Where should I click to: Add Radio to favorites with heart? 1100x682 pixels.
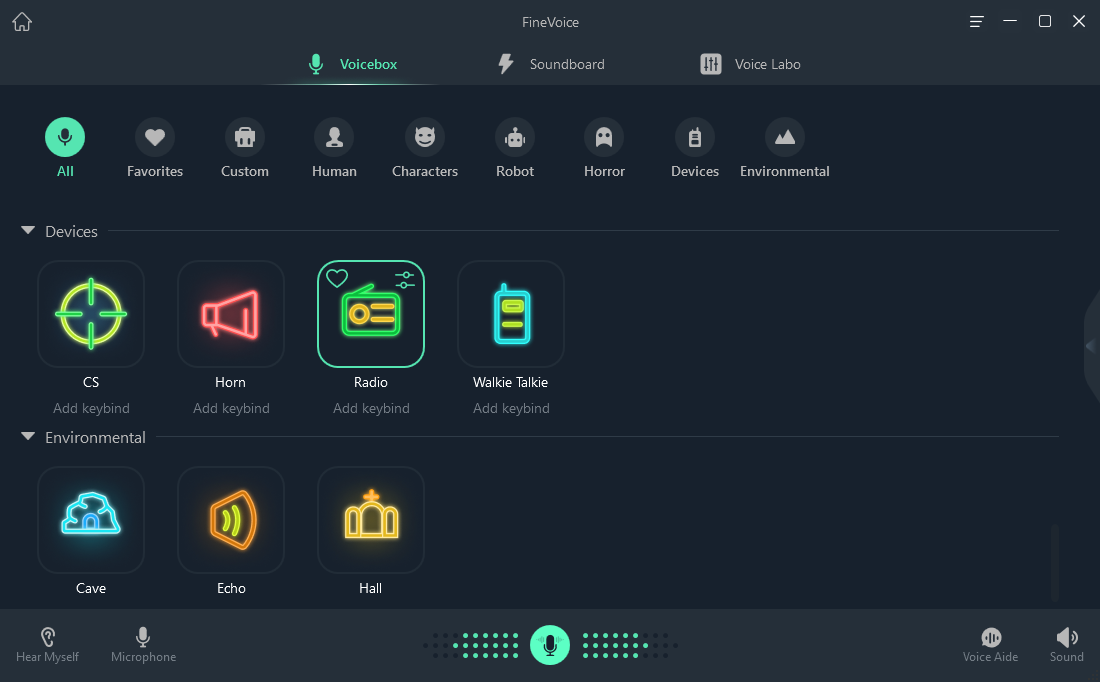pyautogui.click(x=337, y=279)
